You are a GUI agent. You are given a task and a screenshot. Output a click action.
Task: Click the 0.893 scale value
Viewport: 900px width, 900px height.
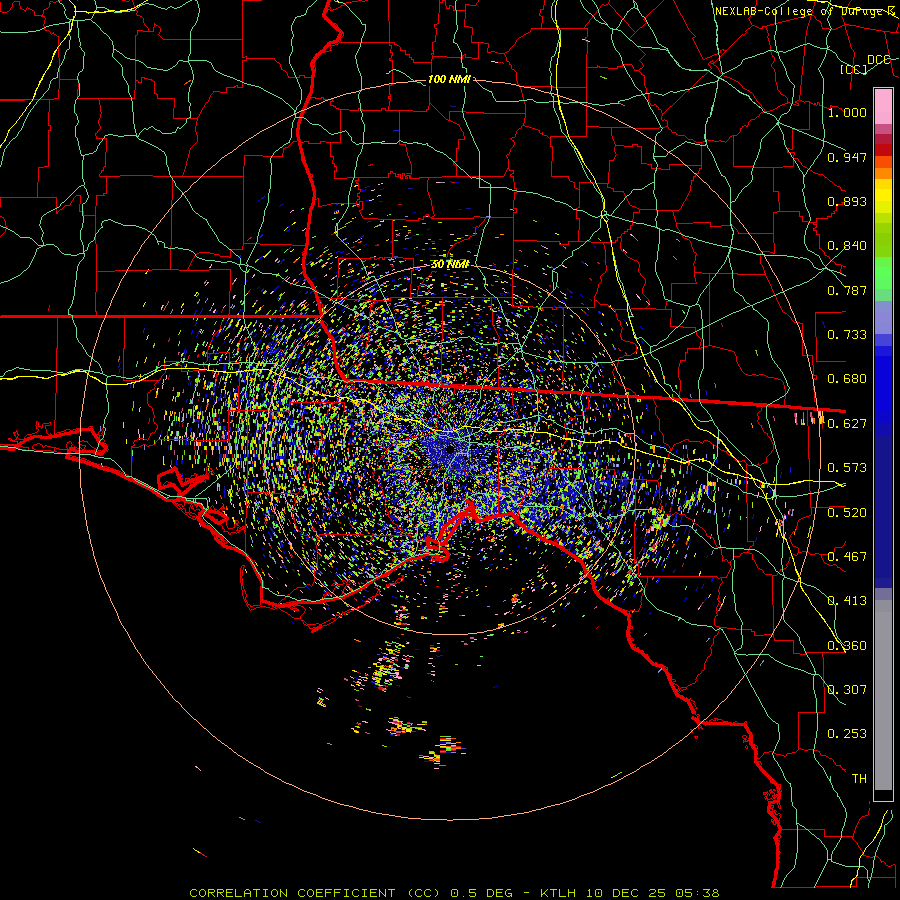[x=847, y=201]
